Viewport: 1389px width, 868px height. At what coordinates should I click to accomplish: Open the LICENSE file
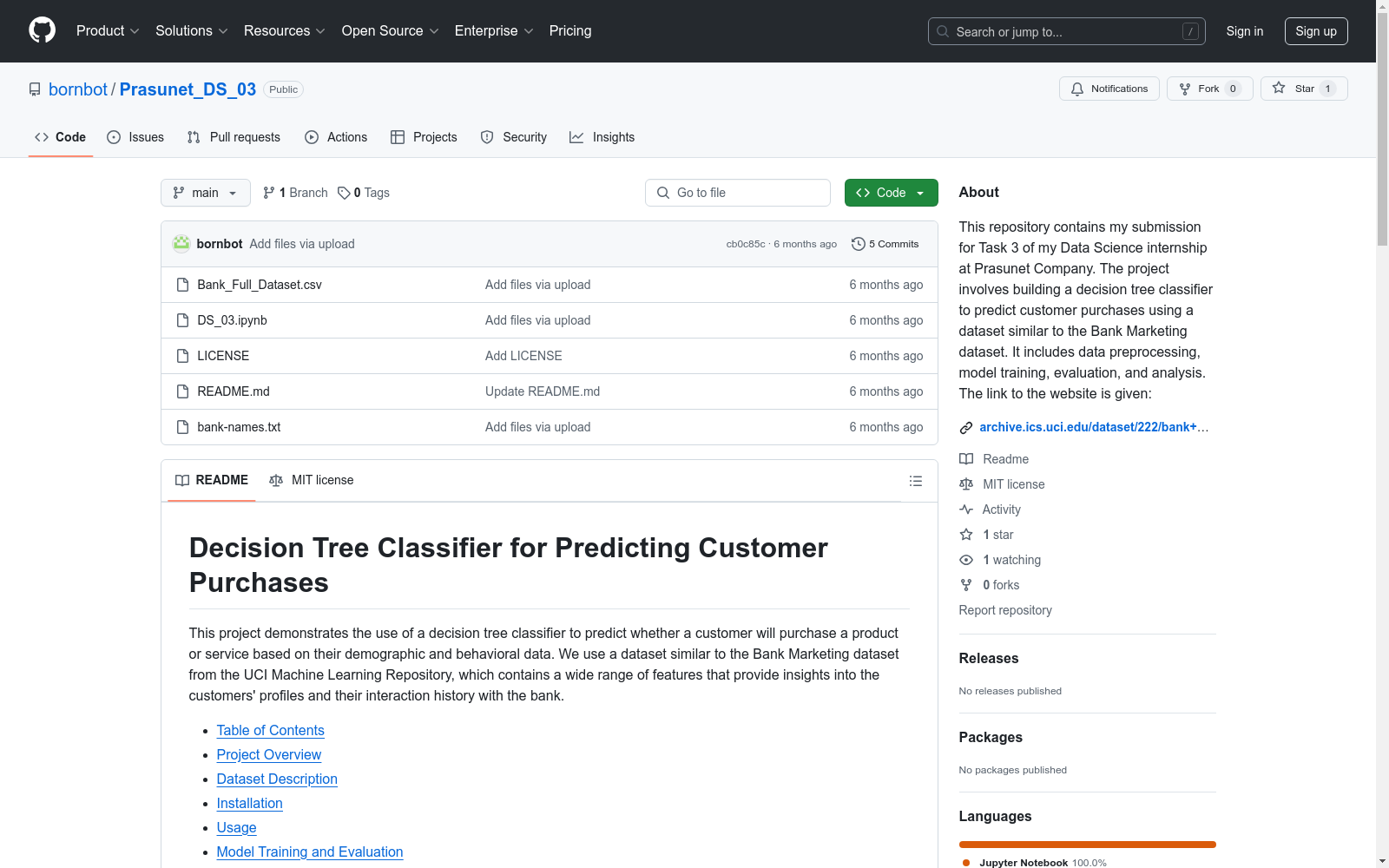[223, 356]
